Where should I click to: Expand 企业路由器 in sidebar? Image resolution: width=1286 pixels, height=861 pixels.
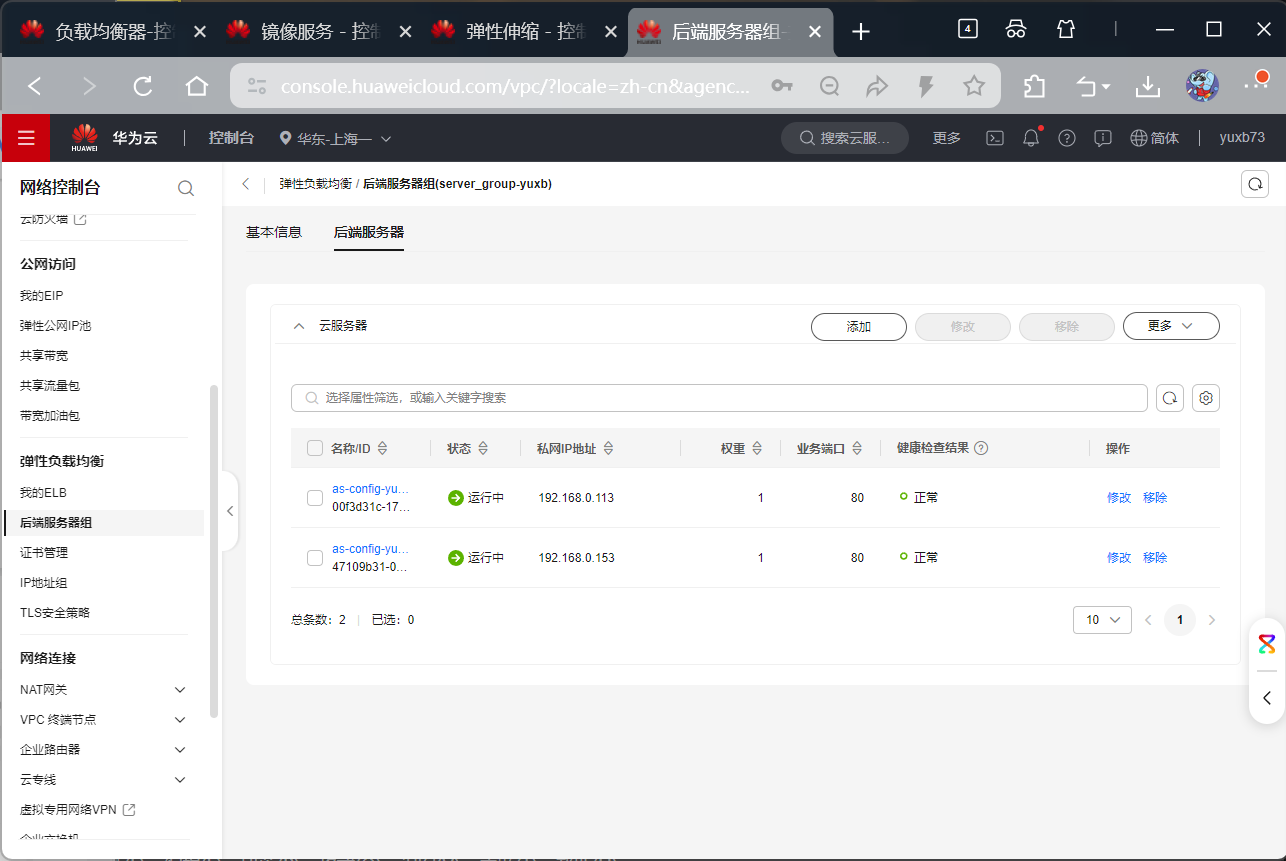point(180,750)
